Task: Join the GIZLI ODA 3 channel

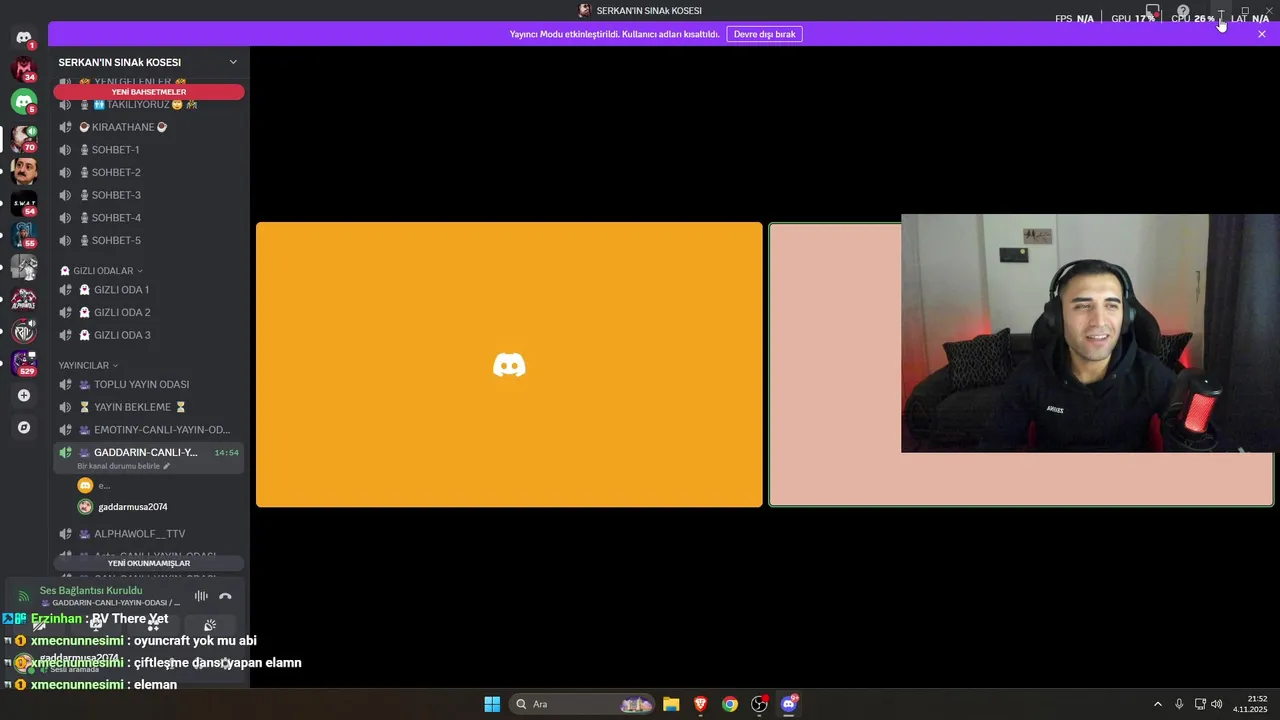Action: (x=148, y=335)
